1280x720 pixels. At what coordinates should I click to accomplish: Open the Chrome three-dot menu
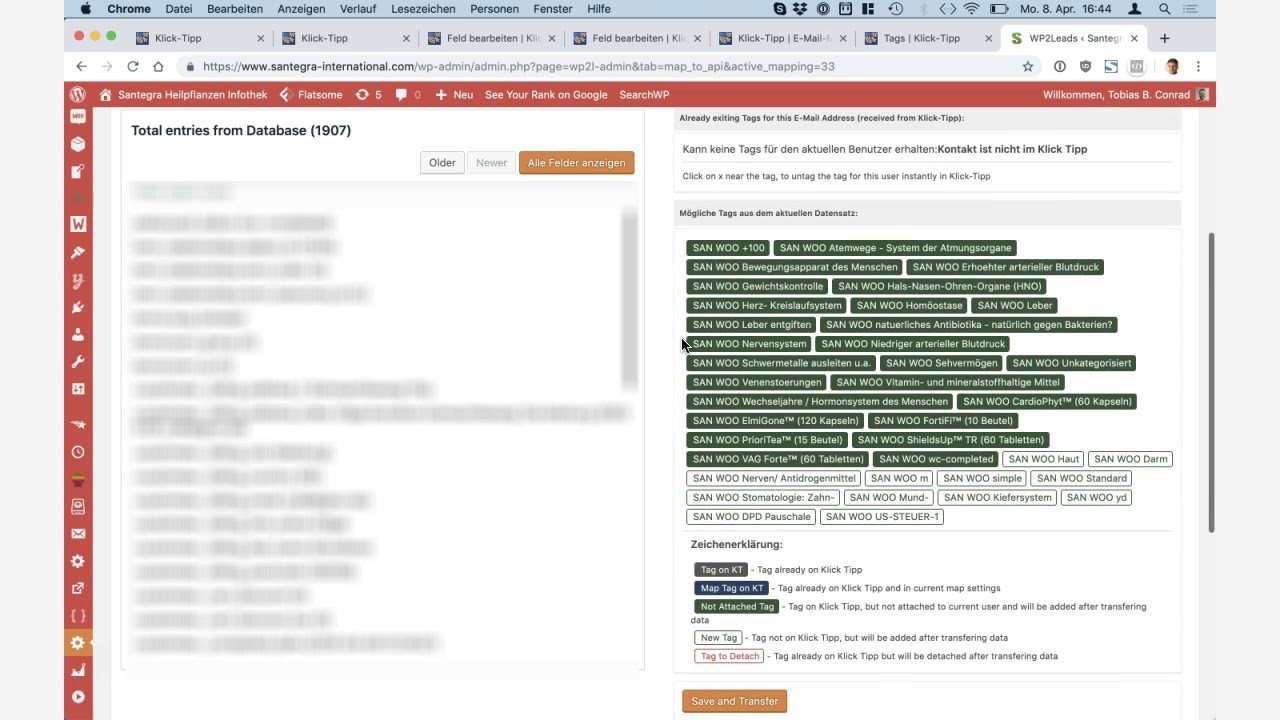click(x=1198, y=66)
